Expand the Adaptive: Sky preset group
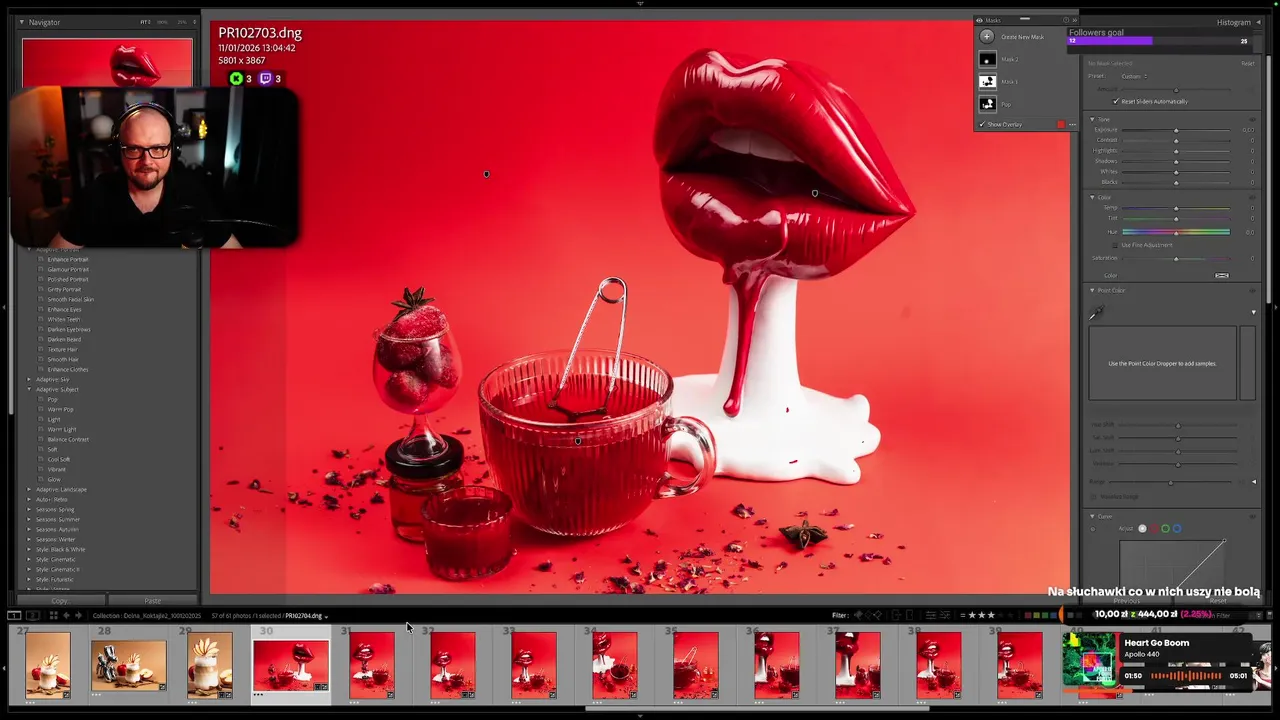The height and width of the screenshot is (720, 1280). [x=29, y=379]
